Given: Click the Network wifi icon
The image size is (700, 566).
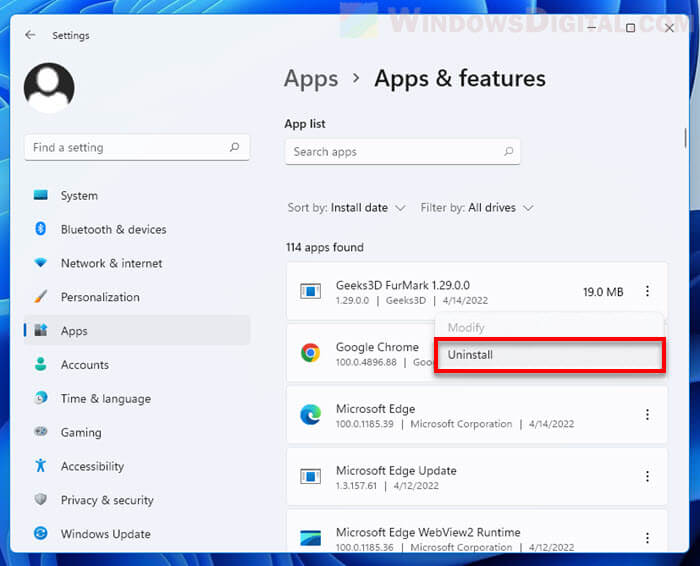Looking at the screenshot, I should click(41, 262).
